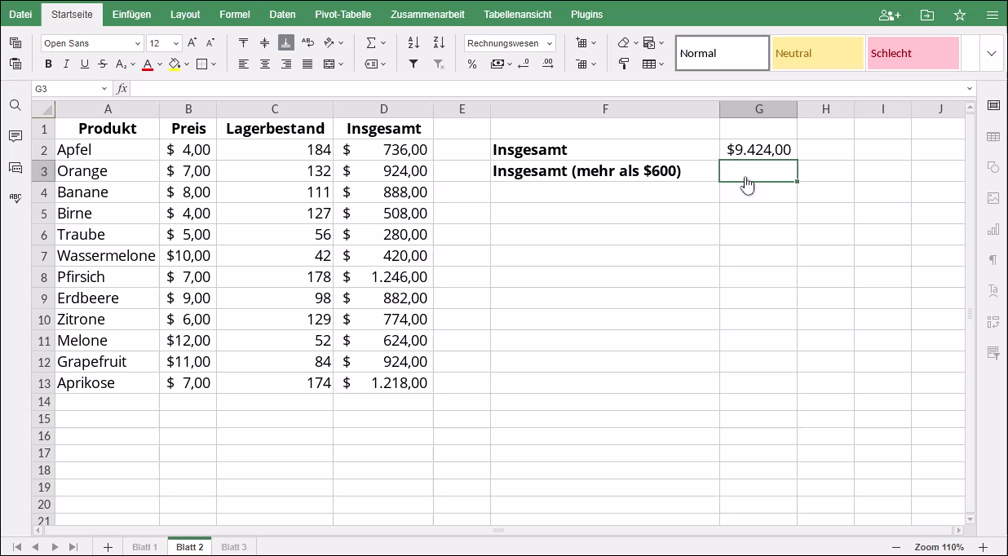Open the Einfügen tab
This screenshot has height=556, width=1008.
point(132,15)
